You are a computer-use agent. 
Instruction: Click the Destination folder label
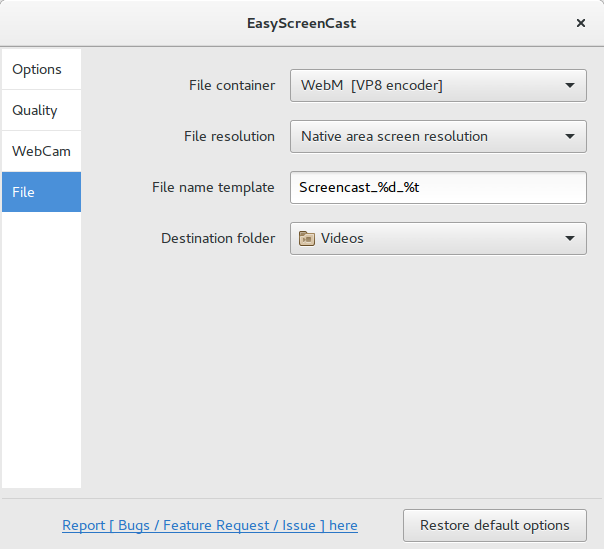click(x=218, y=238)
